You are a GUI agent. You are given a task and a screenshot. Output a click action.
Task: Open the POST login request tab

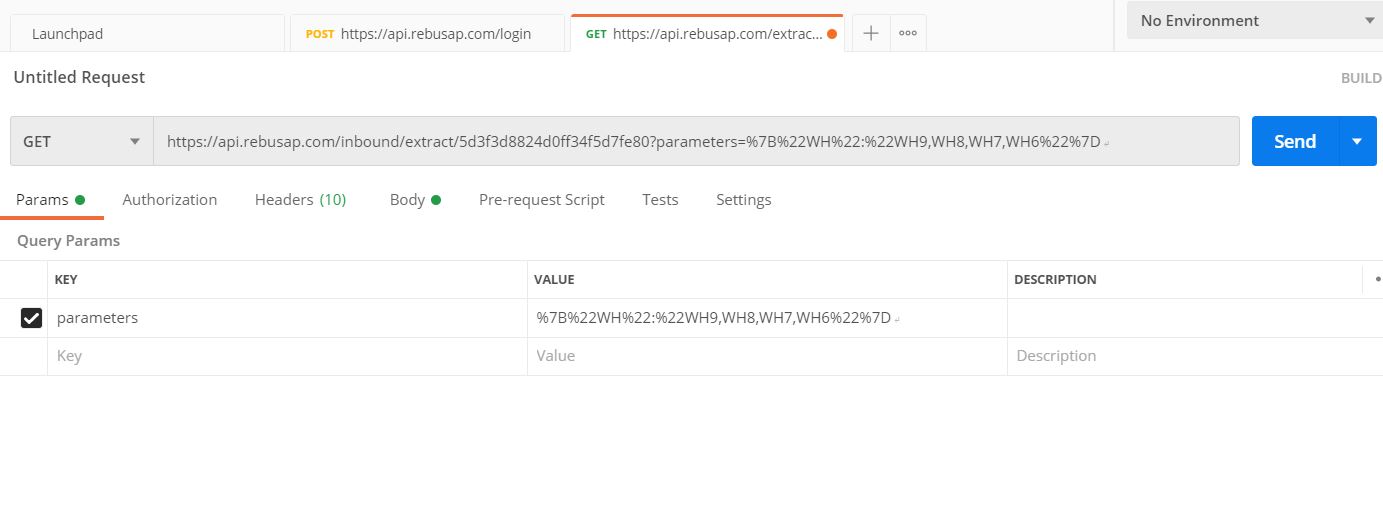428,34
